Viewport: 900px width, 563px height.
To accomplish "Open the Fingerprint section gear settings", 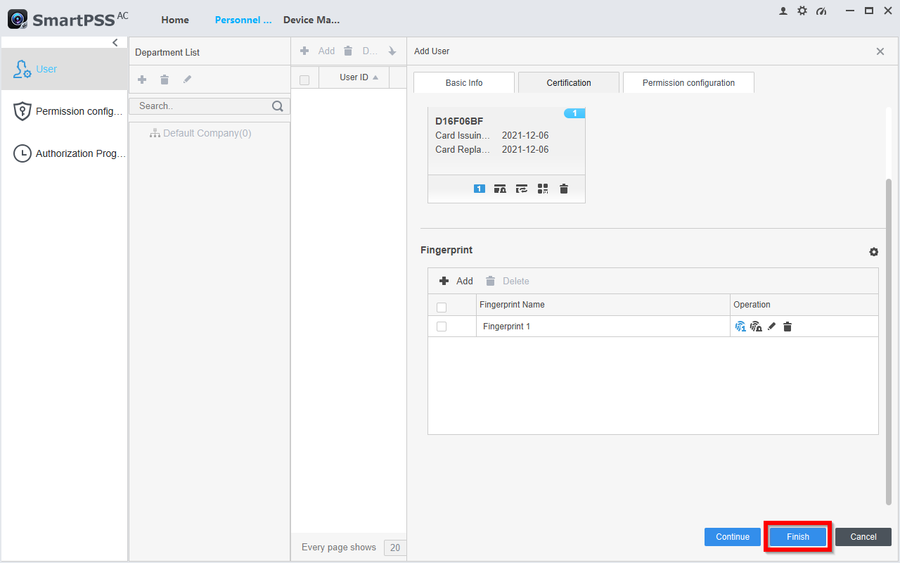I will pyautogui.click(x=873, y=252).
